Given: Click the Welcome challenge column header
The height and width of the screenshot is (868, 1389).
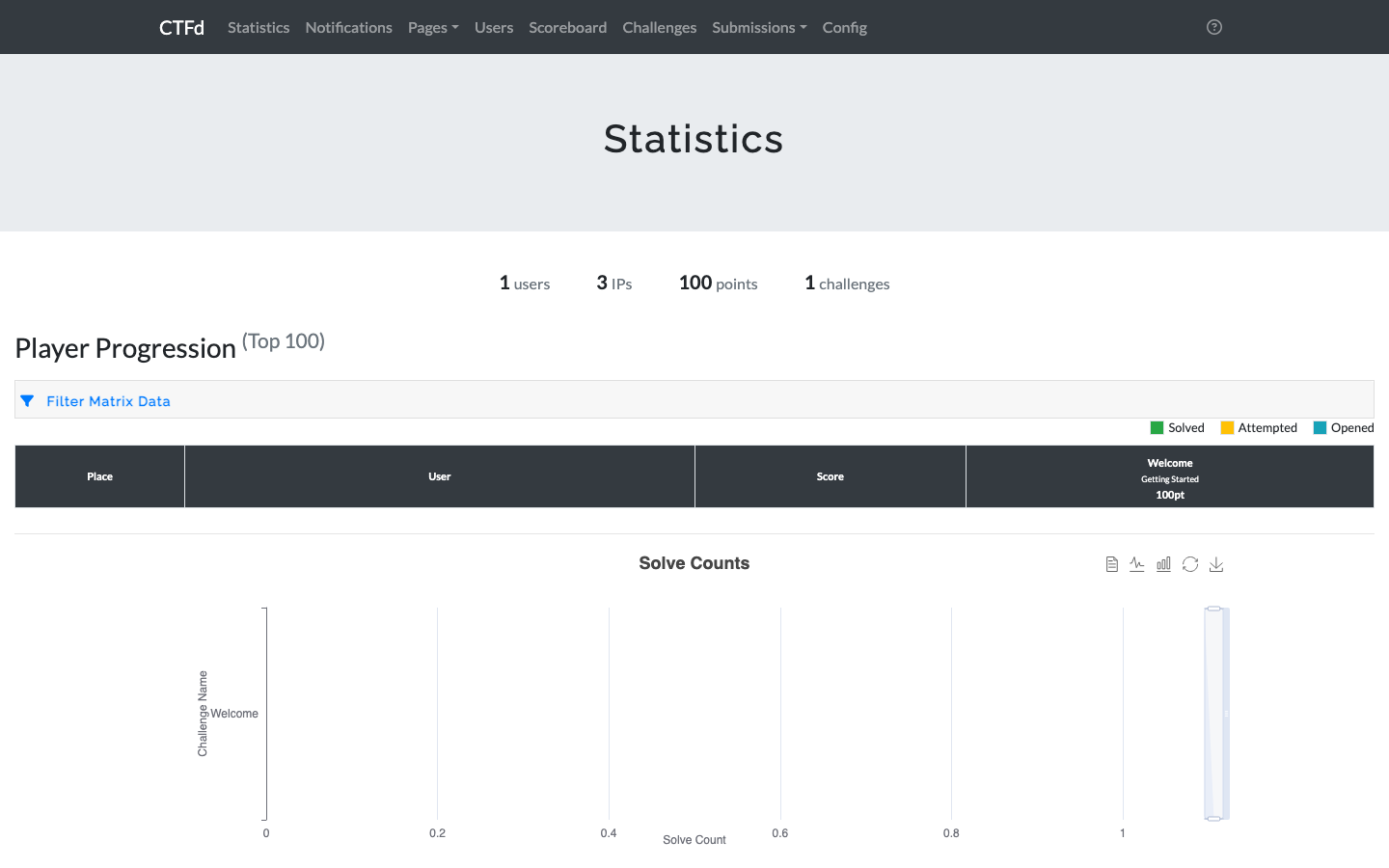Looking at the screenshot, I should click(1170, 476).
